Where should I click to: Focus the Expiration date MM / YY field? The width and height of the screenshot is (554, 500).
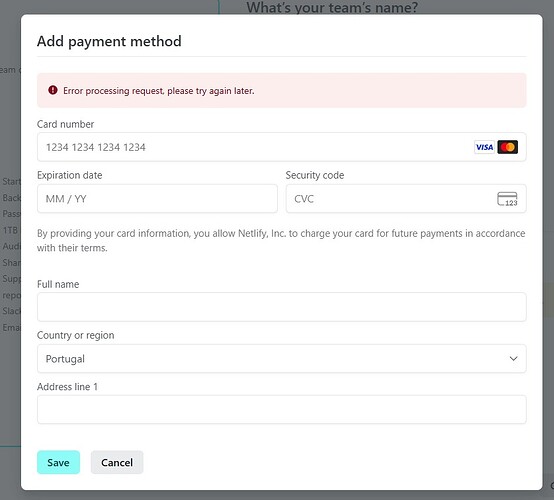[157, 199]
